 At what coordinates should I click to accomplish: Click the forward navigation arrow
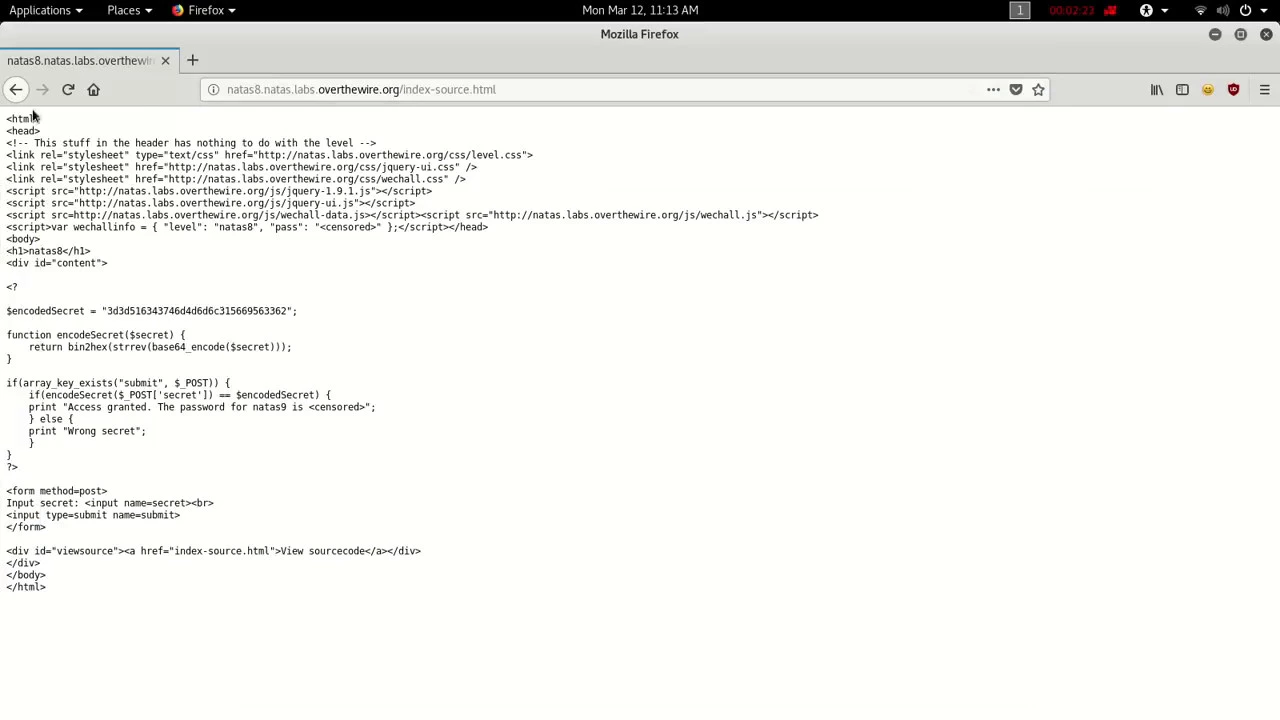click(42, 90)
